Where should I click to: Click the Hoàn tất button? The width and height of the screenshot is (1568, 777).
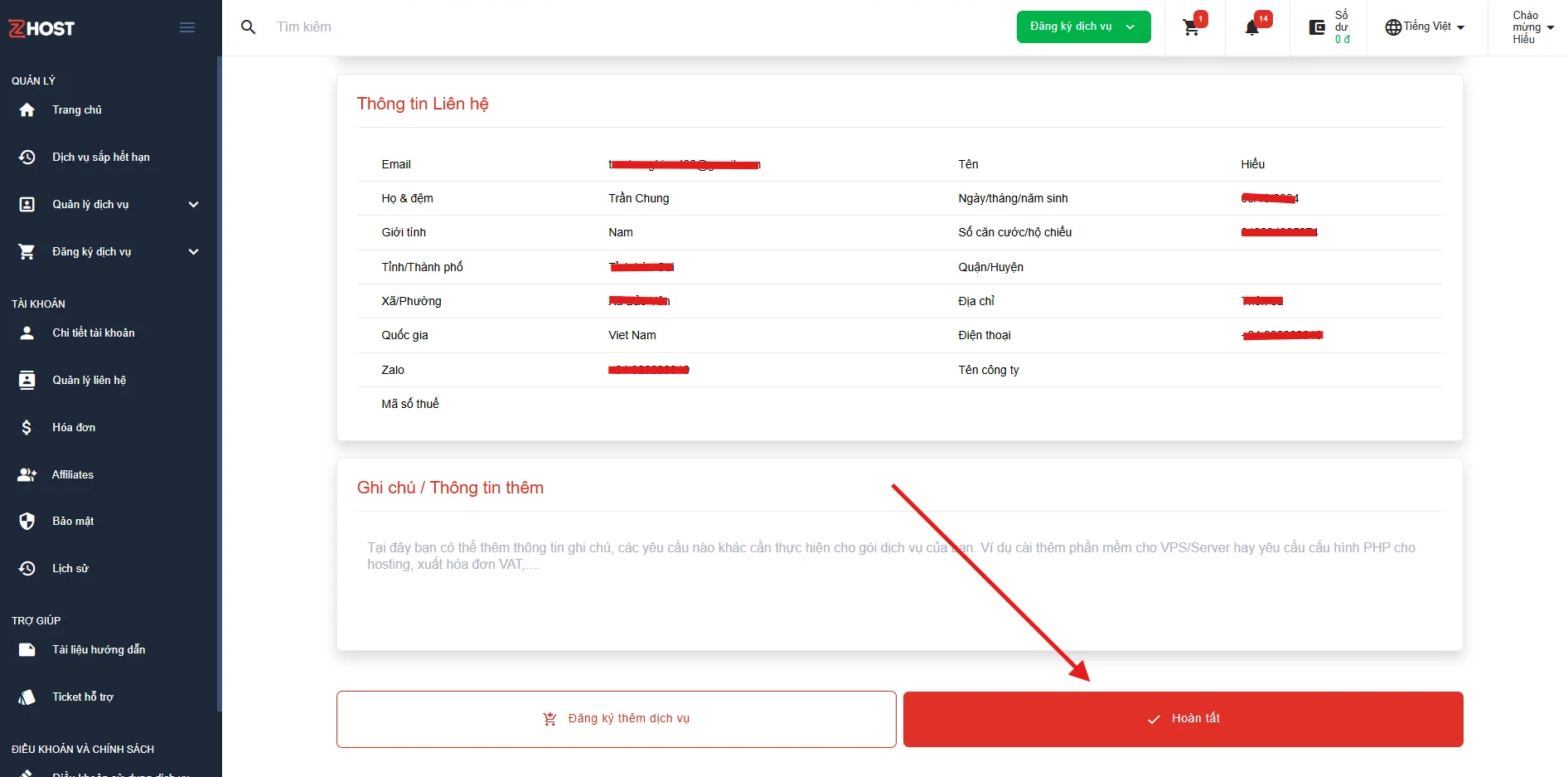(x=1183, y=719)
